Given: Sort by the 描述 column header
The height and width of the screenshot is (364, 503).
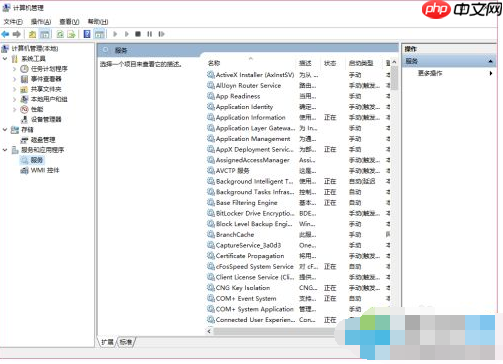Looking at the screenshot, I should tap(305, 63).
